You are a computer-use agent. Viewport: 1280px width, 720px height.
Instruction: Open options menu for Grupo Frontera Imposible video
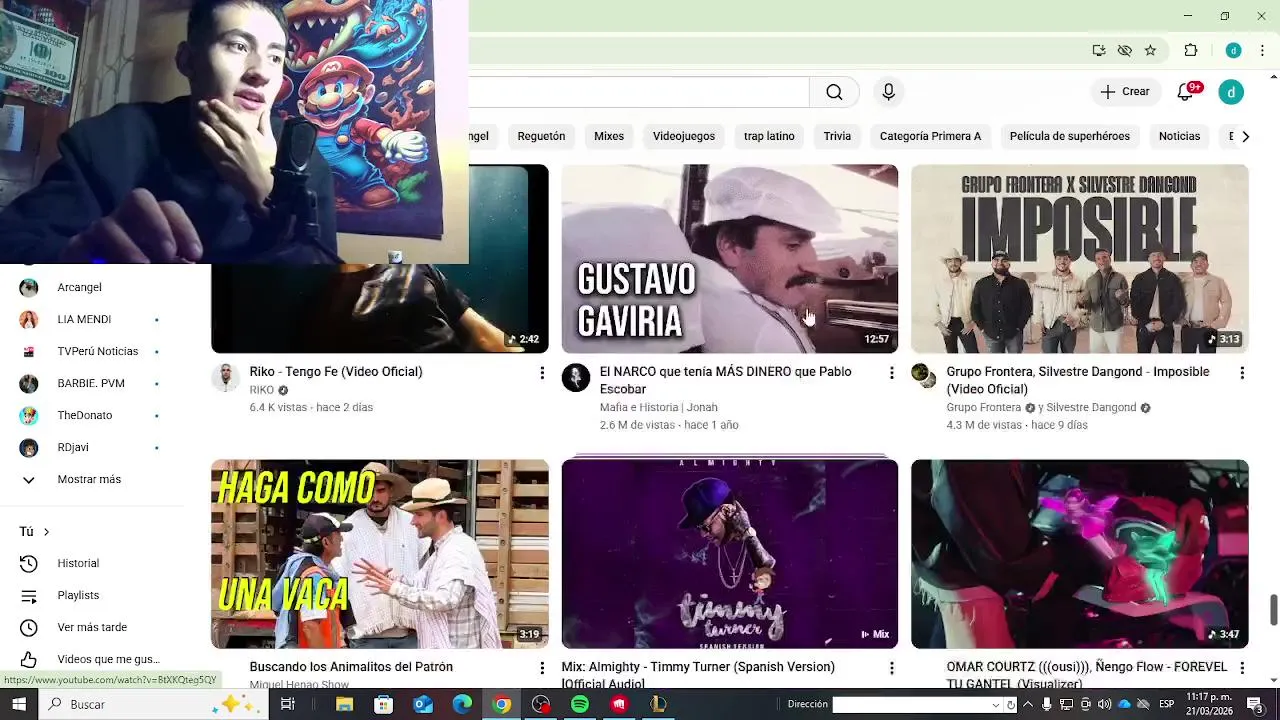(x=1242, y=373)
